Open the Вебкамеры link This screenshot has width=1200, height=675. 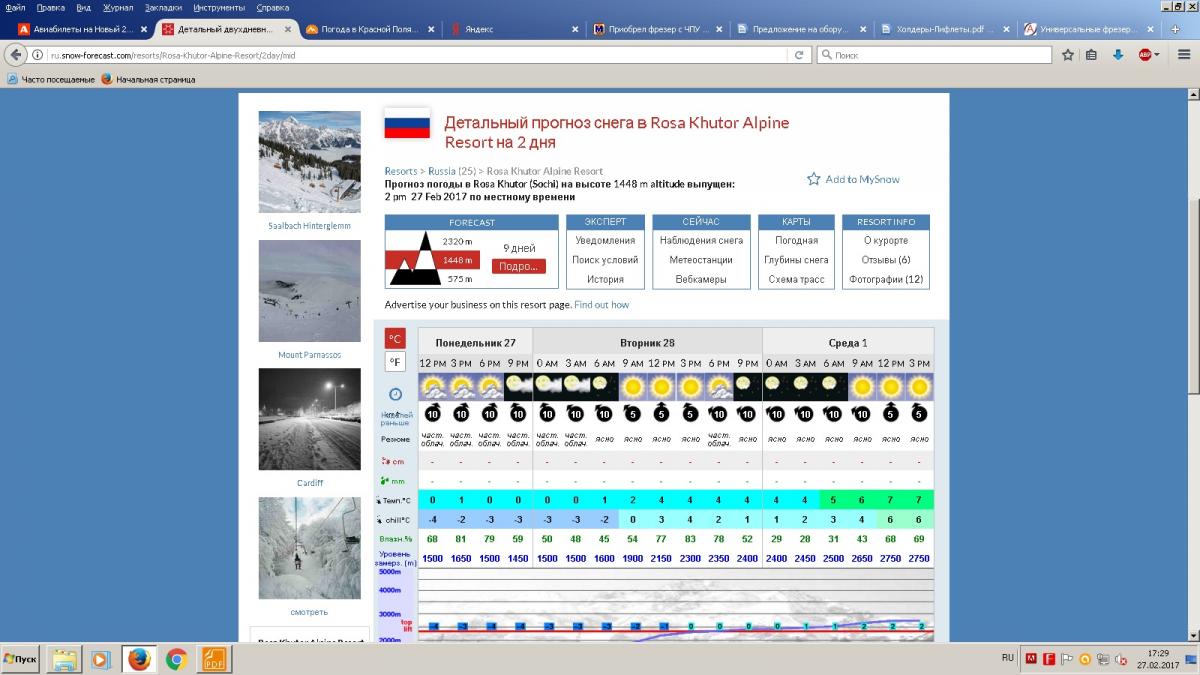[x=701, y=279]
